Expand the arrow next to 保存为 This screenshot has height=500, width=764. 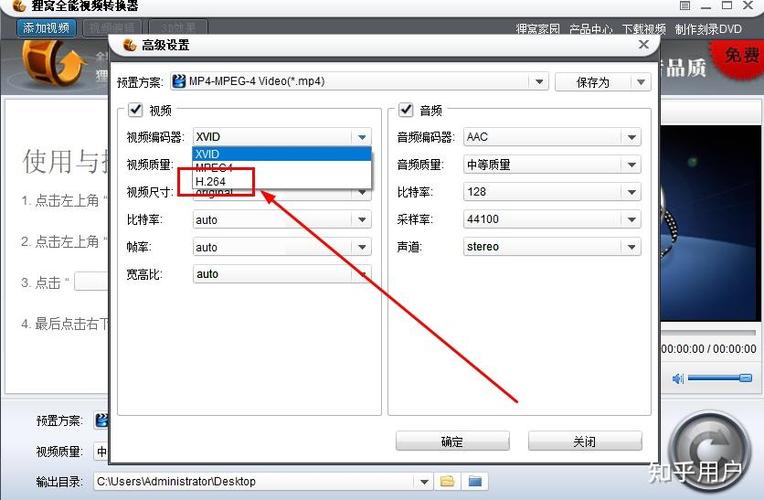641,82
